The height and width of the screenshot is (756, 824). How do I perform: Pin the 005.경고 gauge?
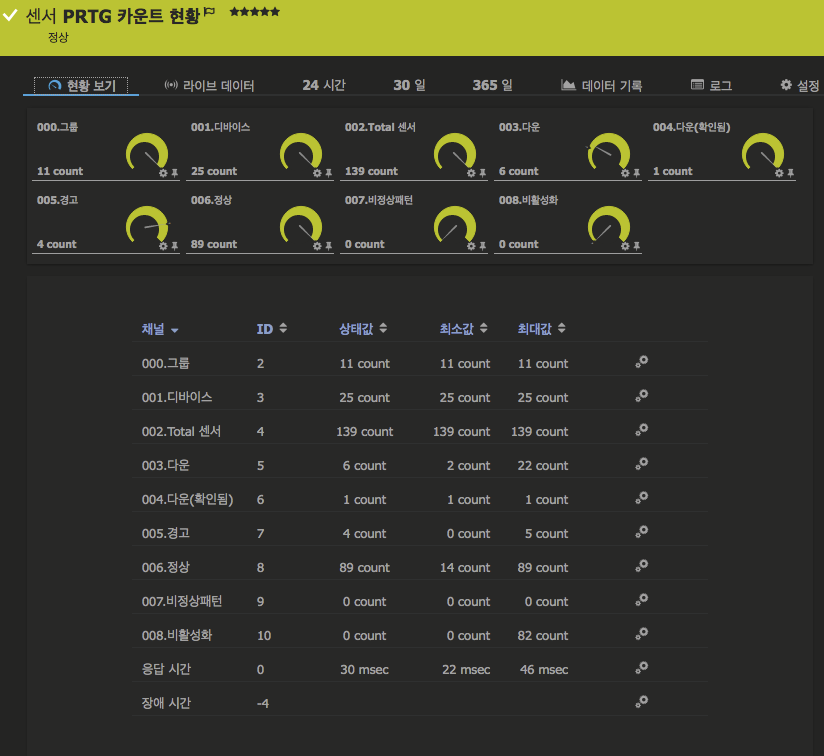pyautogui.click(x=174, y=246)
